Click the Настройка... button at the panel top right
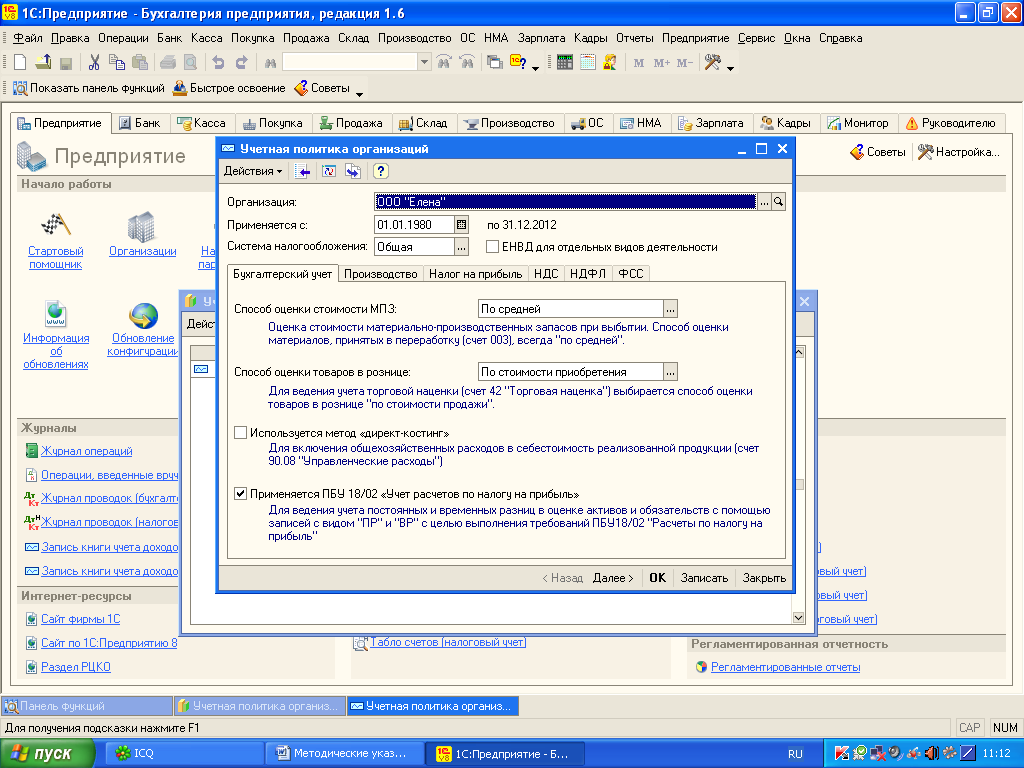The height and width of the screenshot is (768, 1024). pos(959,152)
